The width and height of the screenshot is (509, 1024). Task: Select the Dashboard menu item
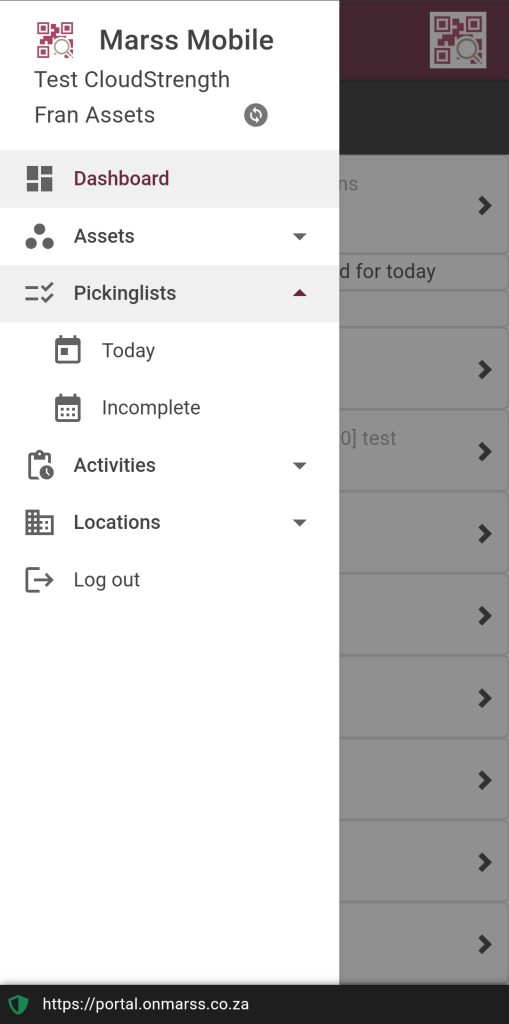(x=169, y=179)
